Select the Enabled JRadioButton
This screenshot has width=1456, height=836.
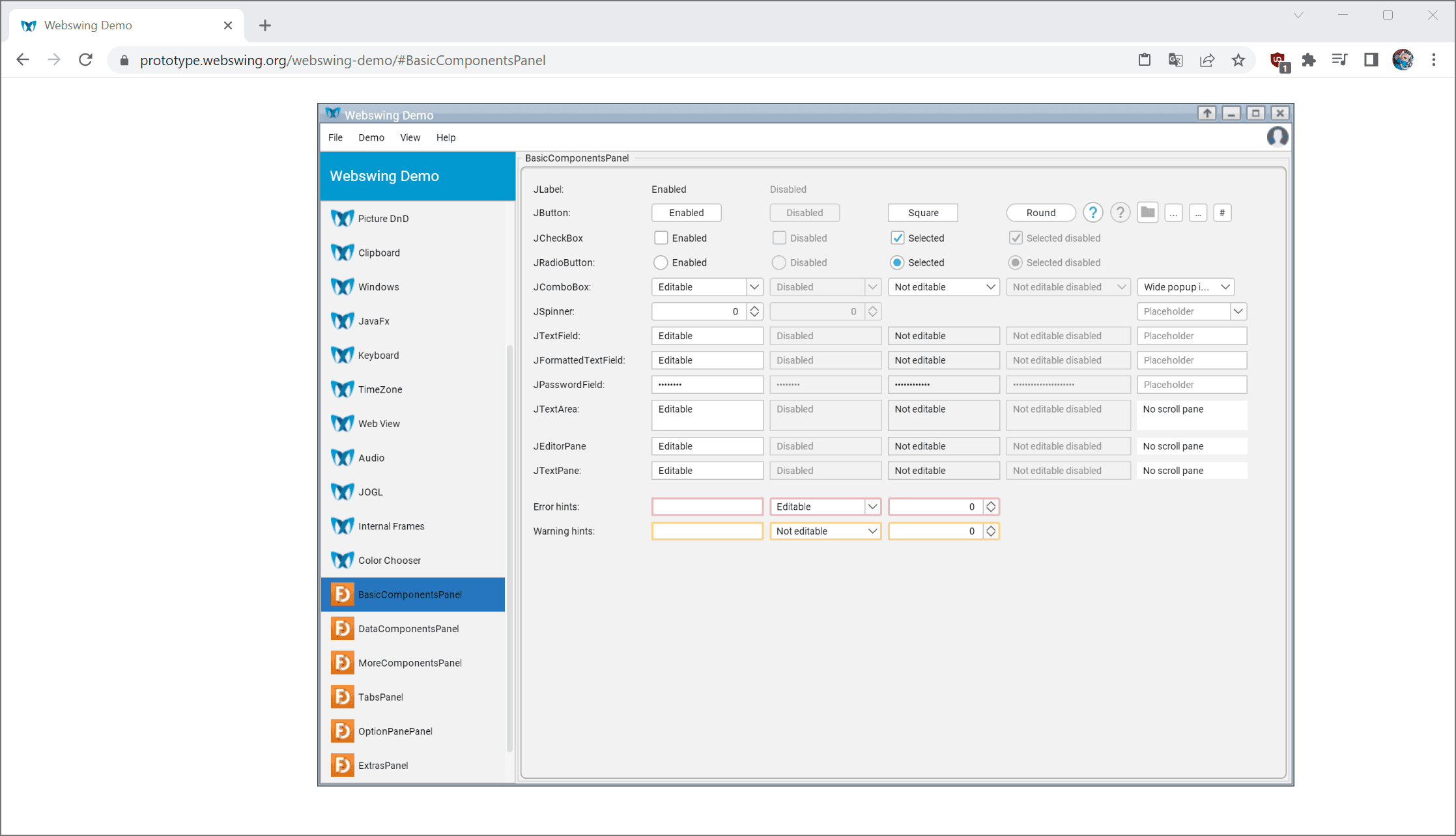[x=661, y=262]
